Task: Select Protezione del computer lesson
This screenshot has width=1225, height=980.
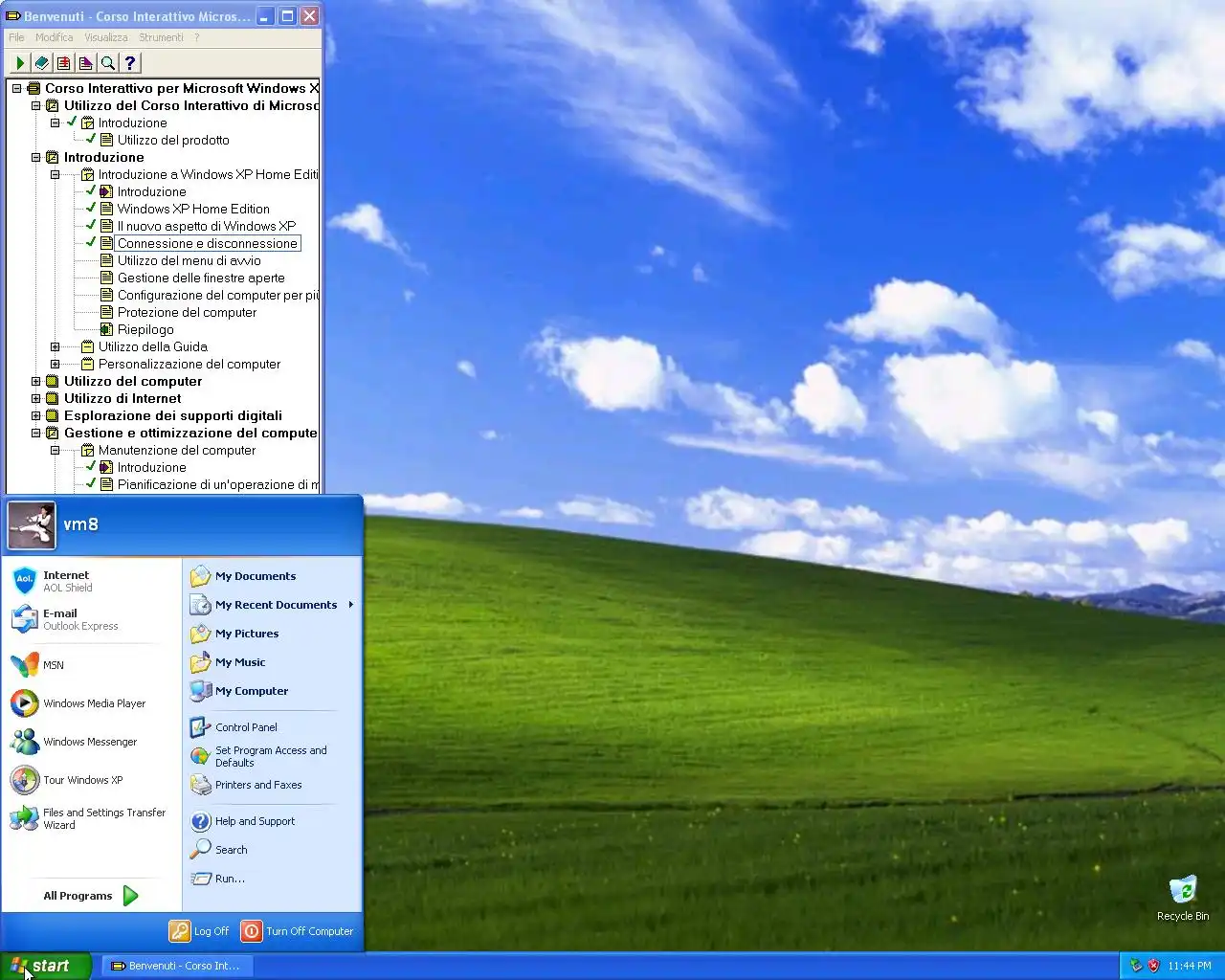Action: pos(187,312)
